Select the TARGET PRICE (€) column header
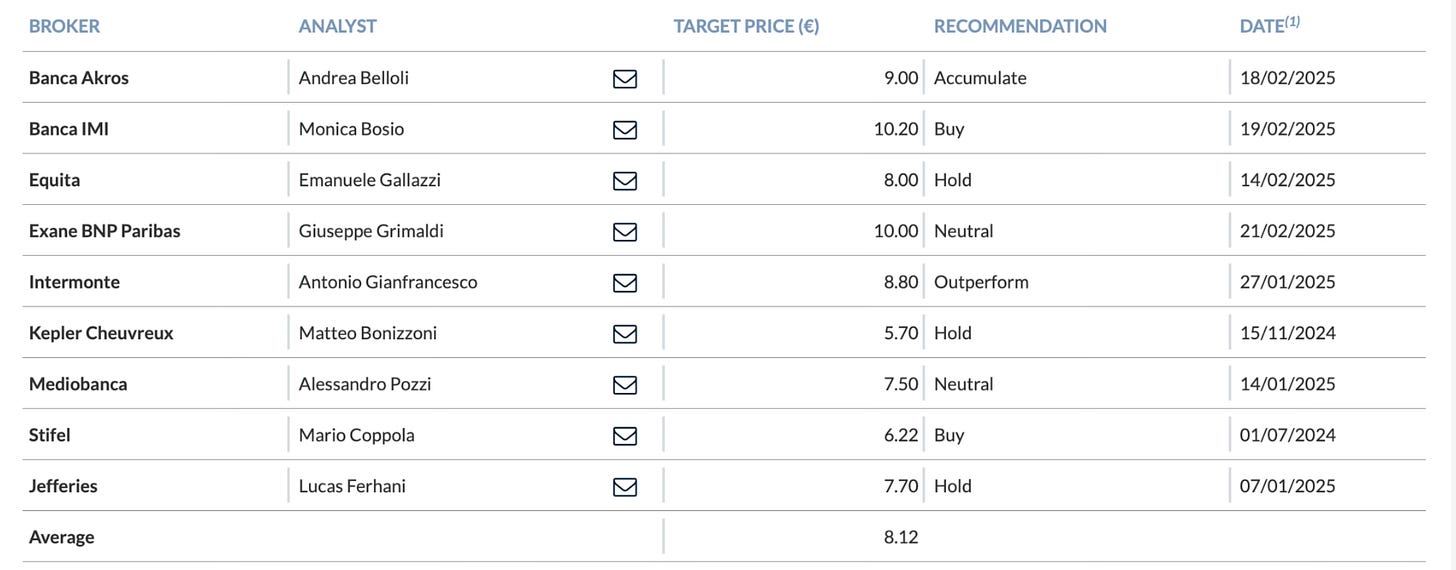 point(746,26)
